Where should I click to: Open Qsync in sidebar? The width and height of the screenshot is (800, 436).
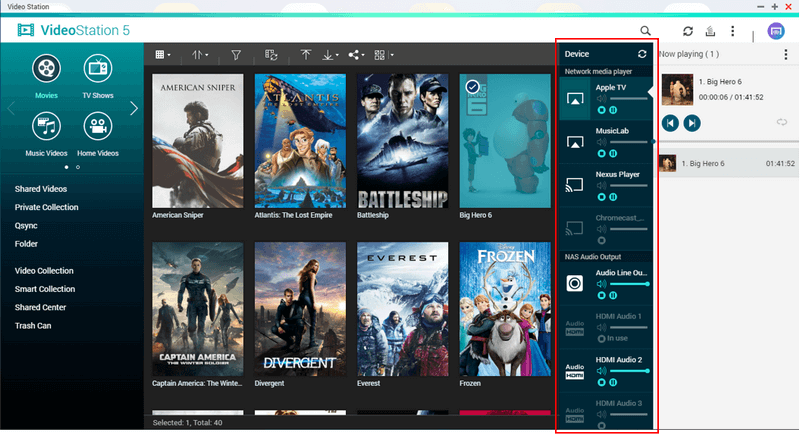(x=26, y=225)
